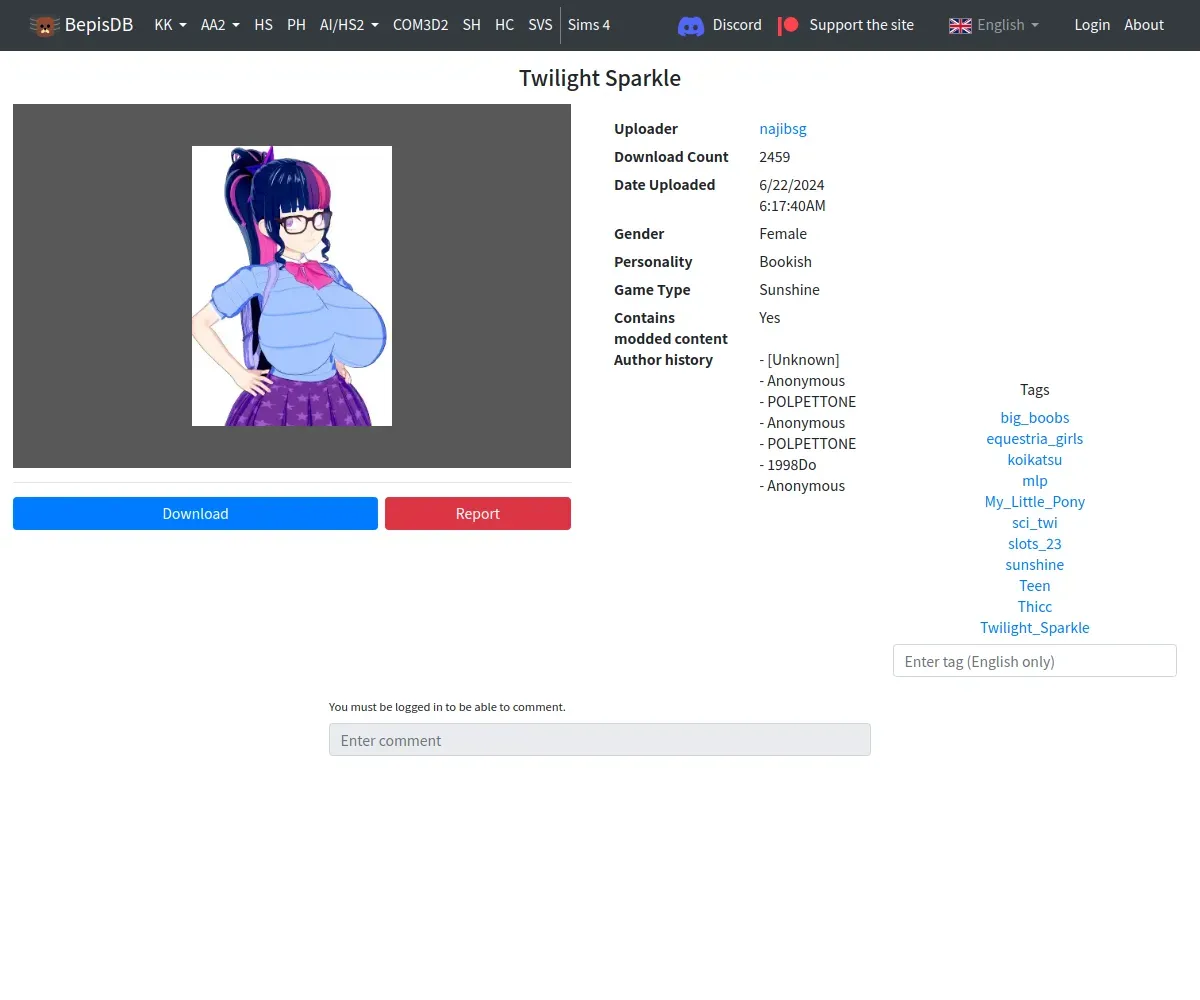Viewport: 1200px width, 1000px height.
Task: Open the SVS section
Action: [540, 25]
